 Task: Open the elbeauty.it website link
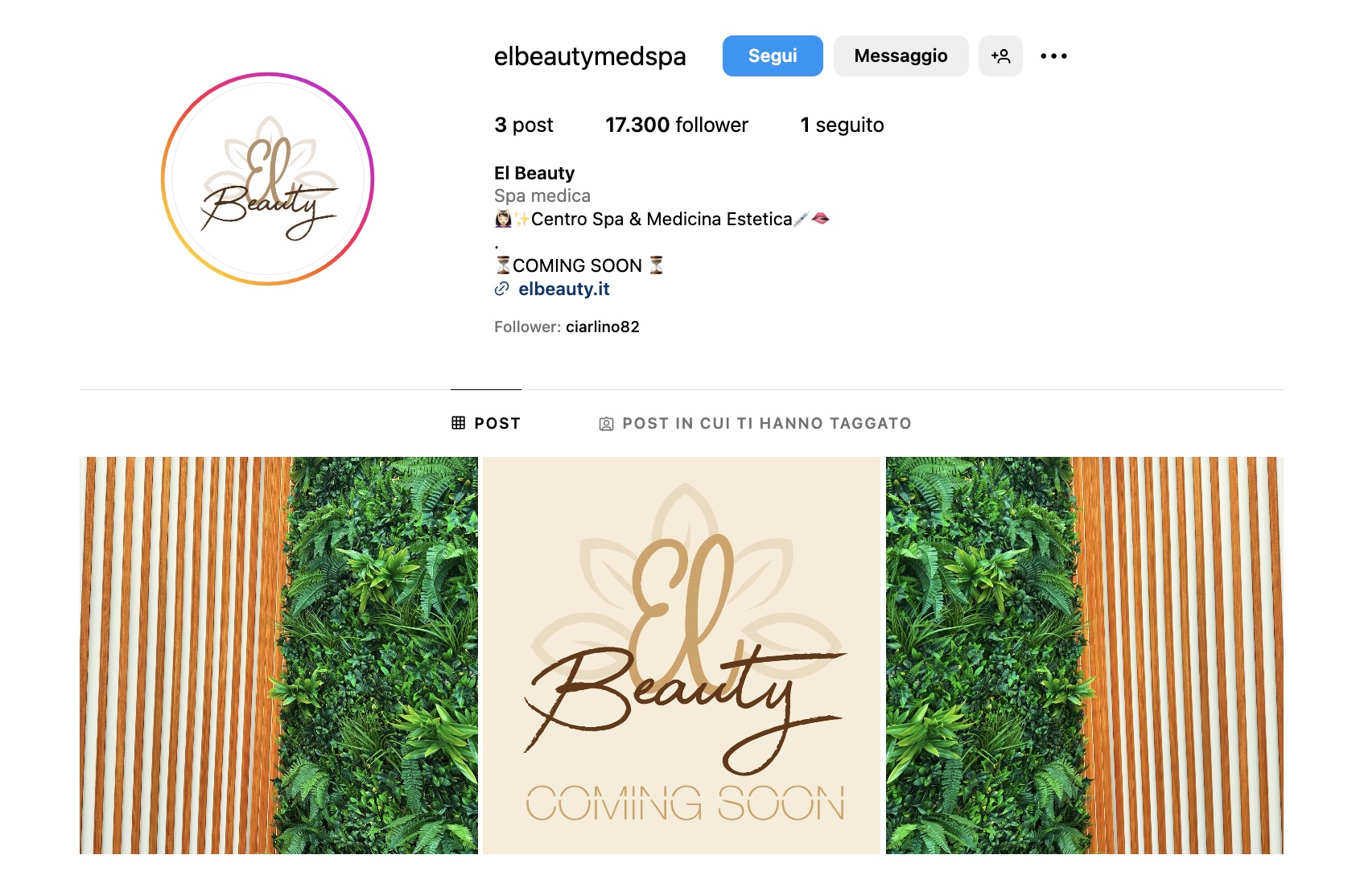click(x=564, y=289)
